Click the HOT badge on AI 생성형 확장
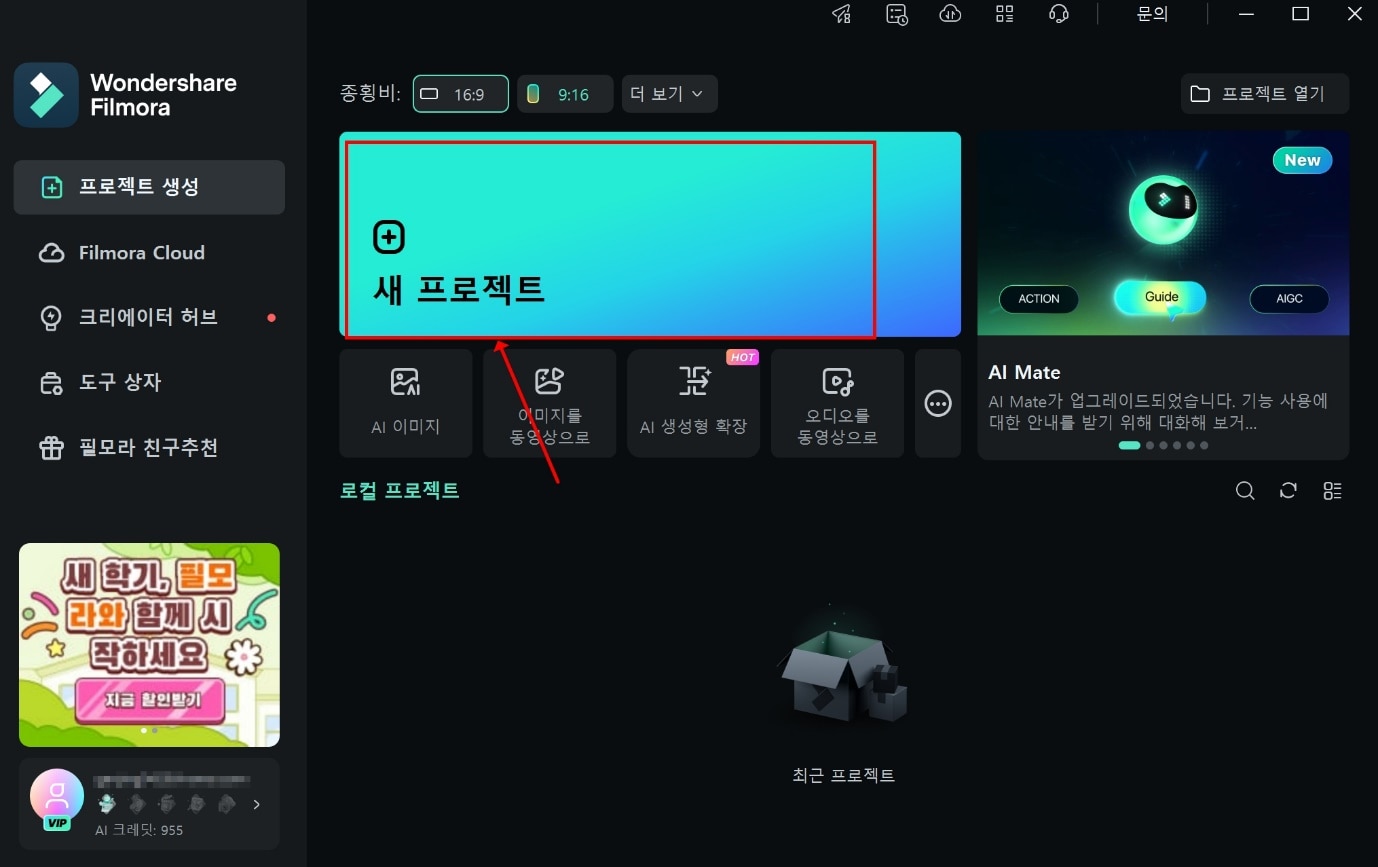1378x867 pixels. click(742, 357)
